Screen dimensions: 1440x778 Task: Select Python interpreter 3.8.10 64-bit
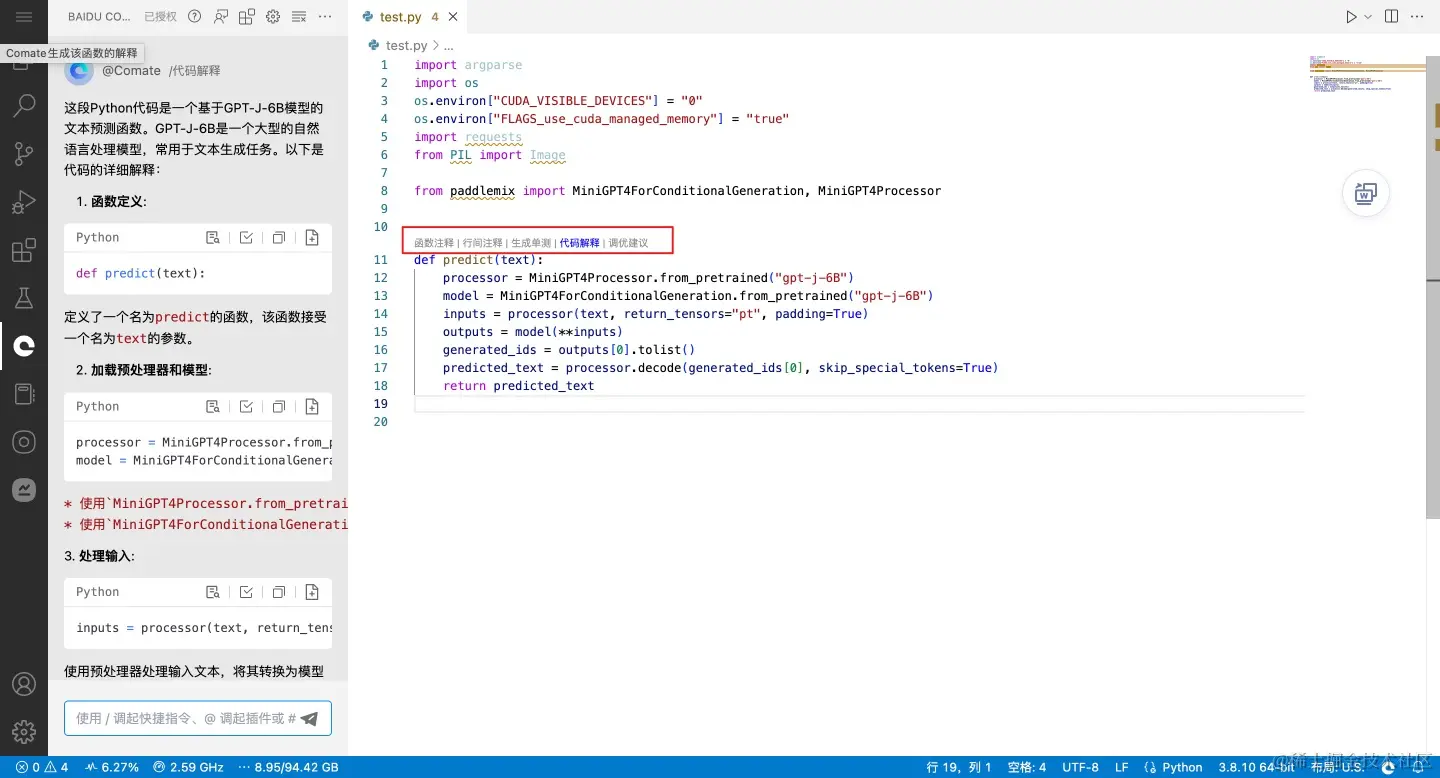1258,767
